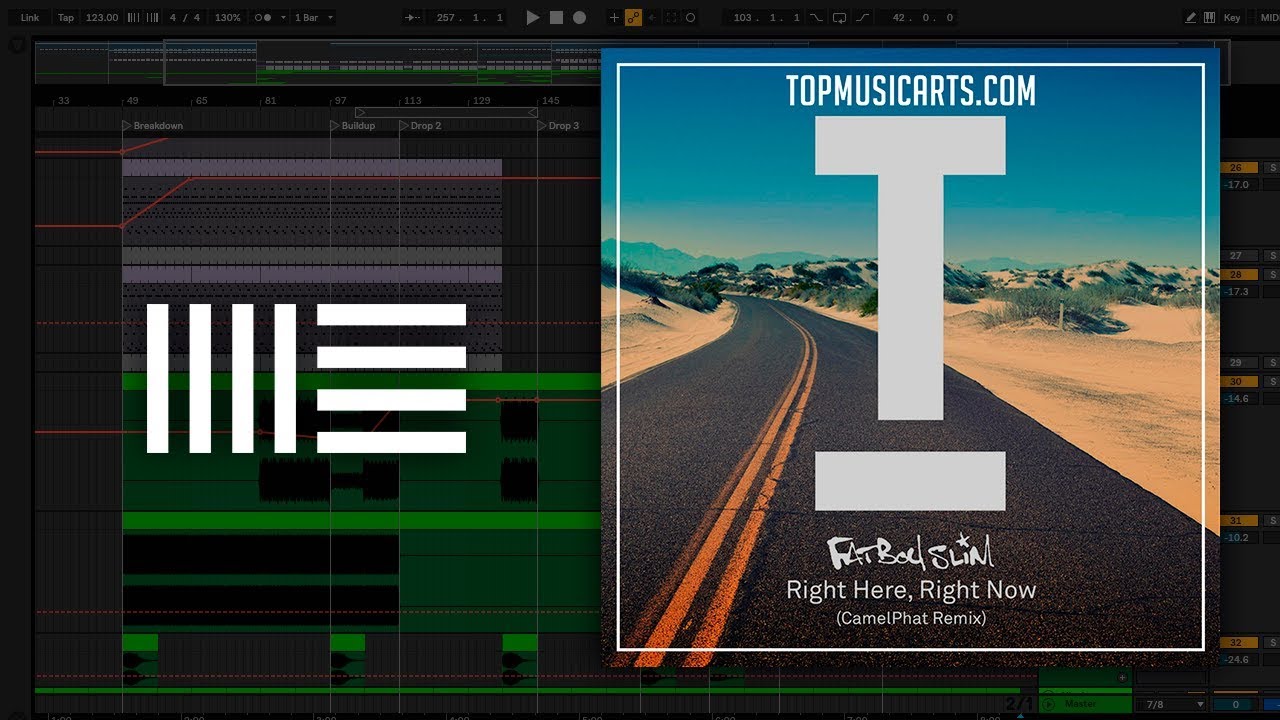Select the 4 / 4 time signature field
Screen dimensions: 1280x720
click(x=187, y=18)
